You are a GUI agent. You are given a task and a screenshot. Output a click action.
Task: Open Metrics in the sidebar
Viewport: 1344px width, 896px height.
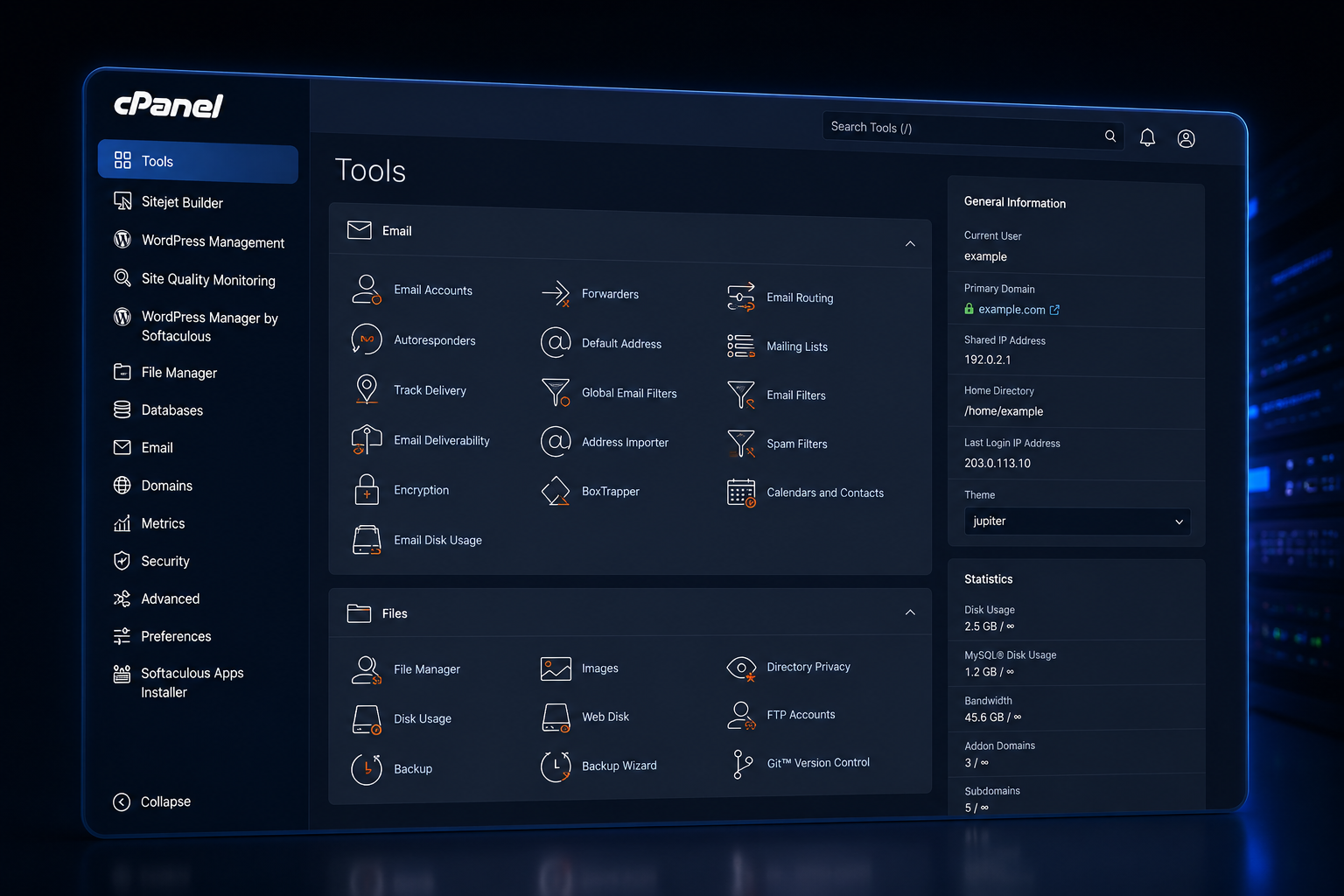click(x=149, y=523)
